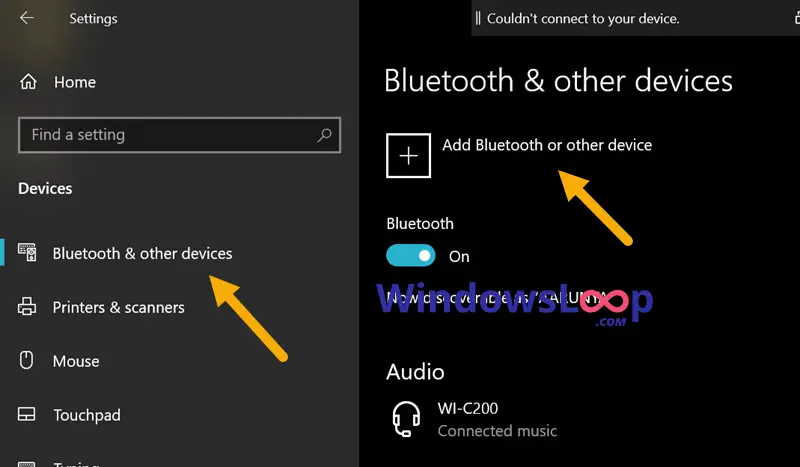Select the Printers & scanners icon
The width and height of the screenshot is (800, 467).
click(x=27, y=306)
